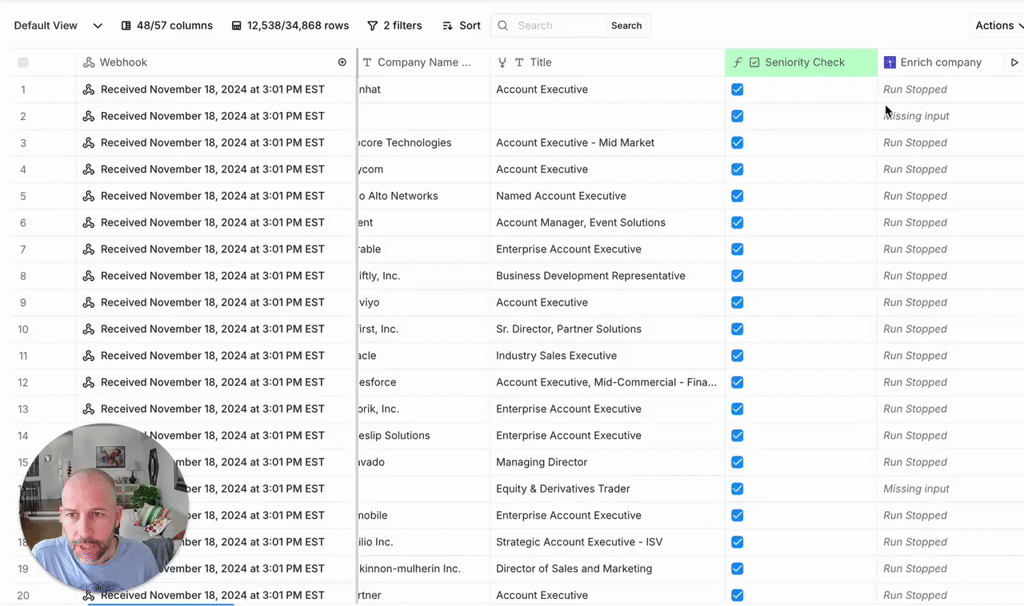Expand the Actions dropdown menu
Viewport: 1024px width, 606px height.
click(x=999, y=26)
